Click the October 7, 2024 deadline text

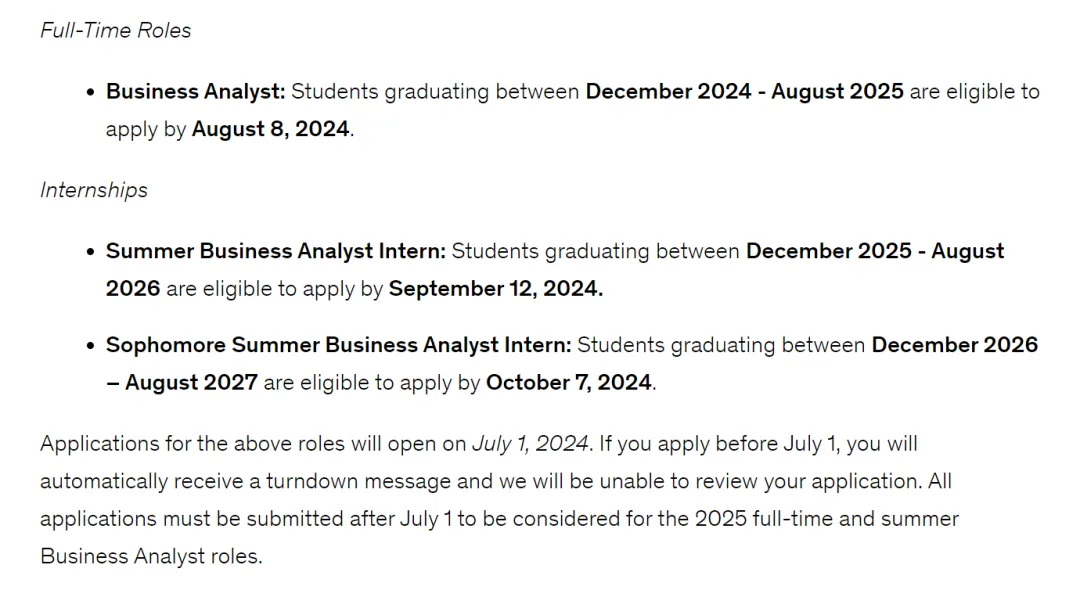tap(569, 383)
